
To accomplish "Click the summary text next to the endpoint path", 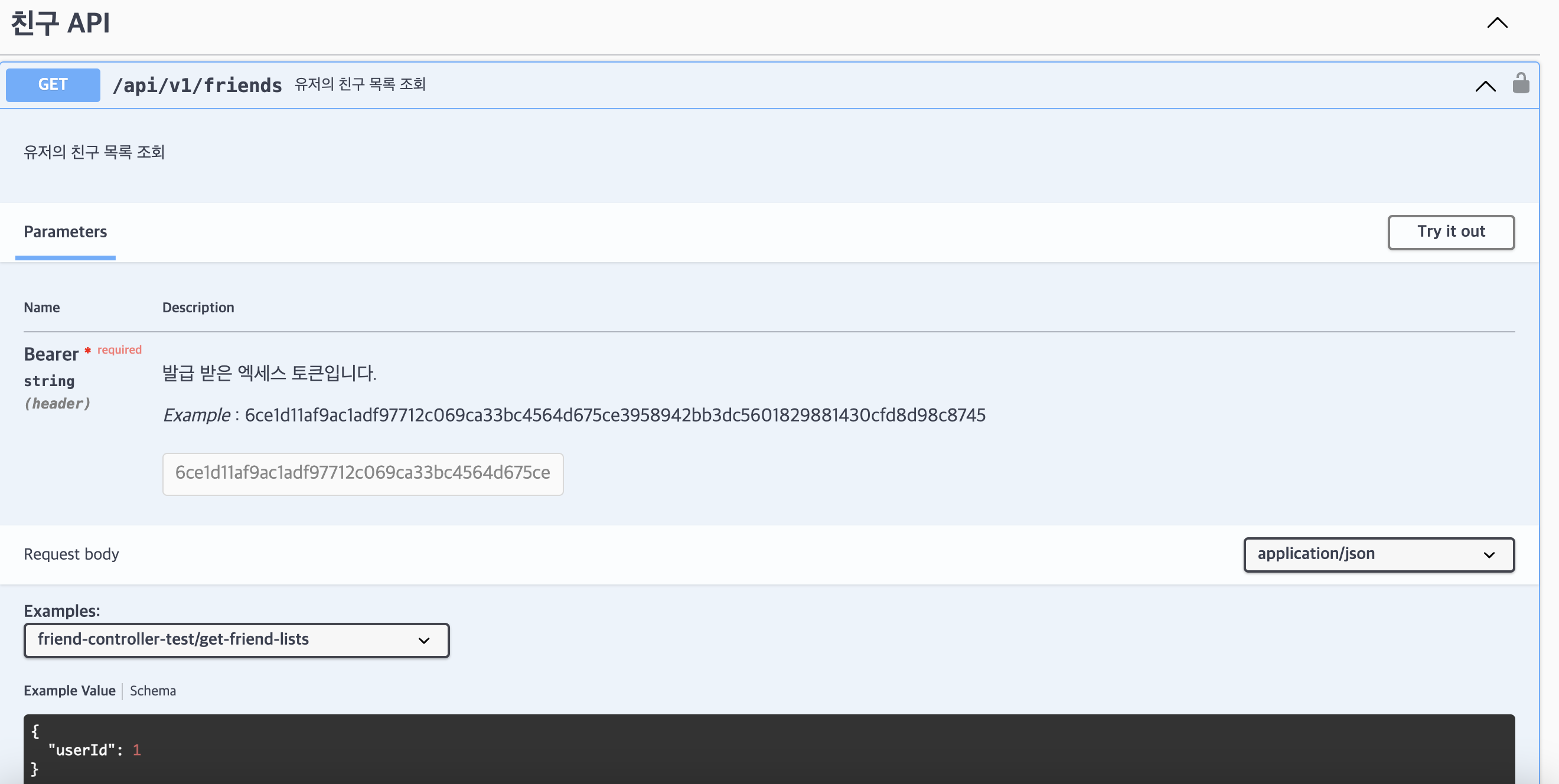I will point(360,84).
